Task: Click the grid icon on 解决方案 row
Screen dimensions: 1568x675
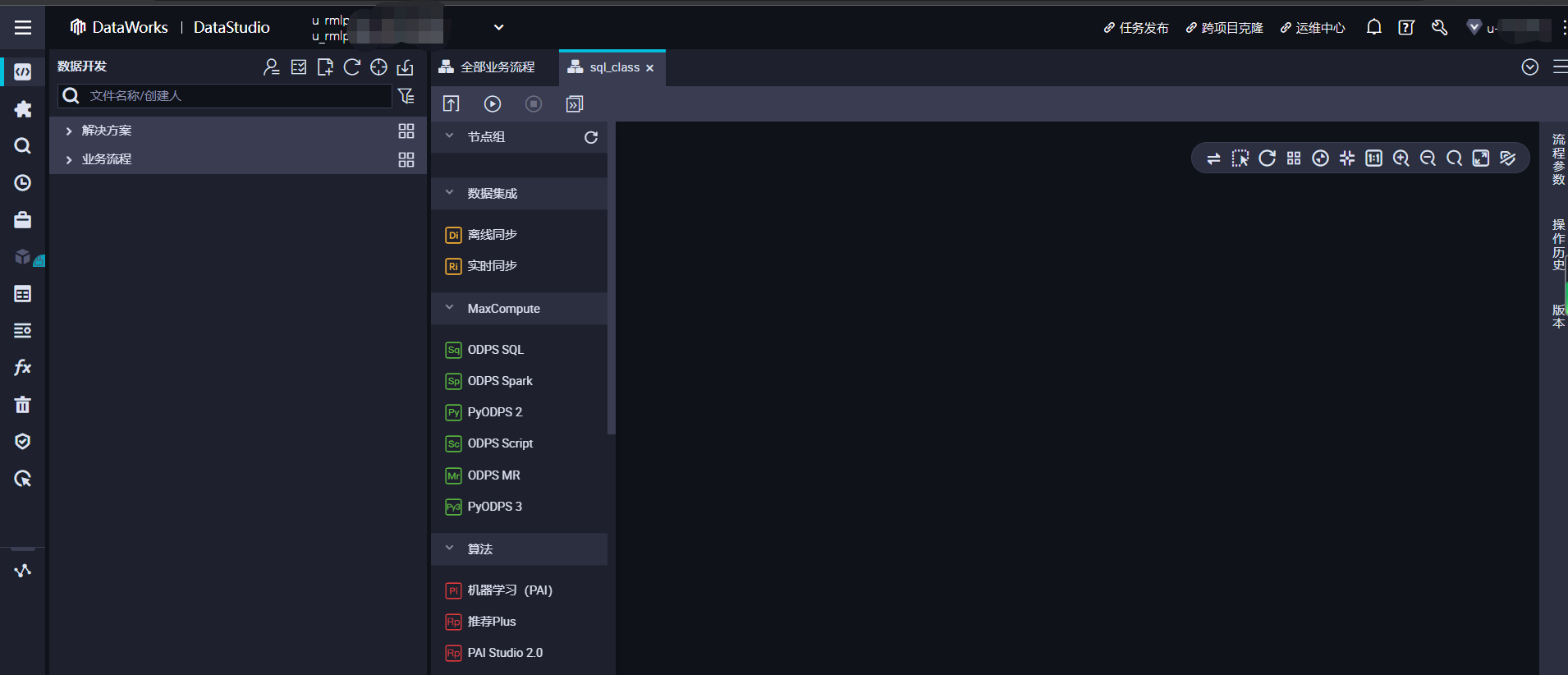Action: pos(406,131)
